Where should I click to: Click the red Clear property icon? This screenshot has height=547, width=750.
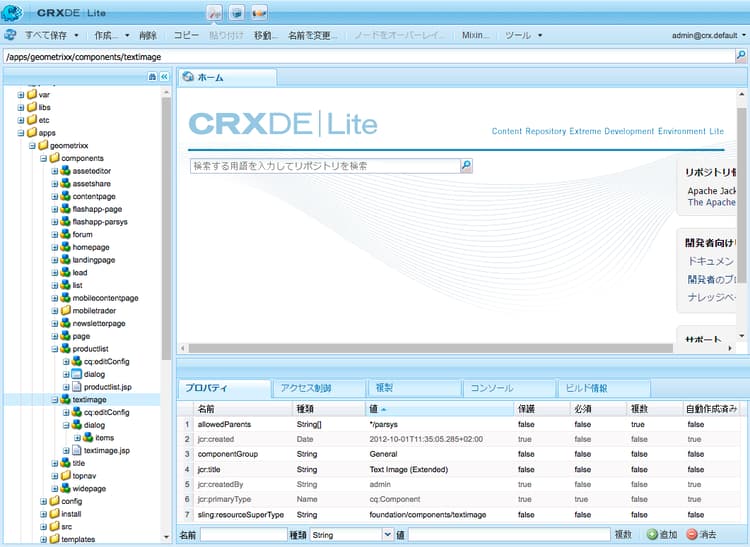pos(692,534)
